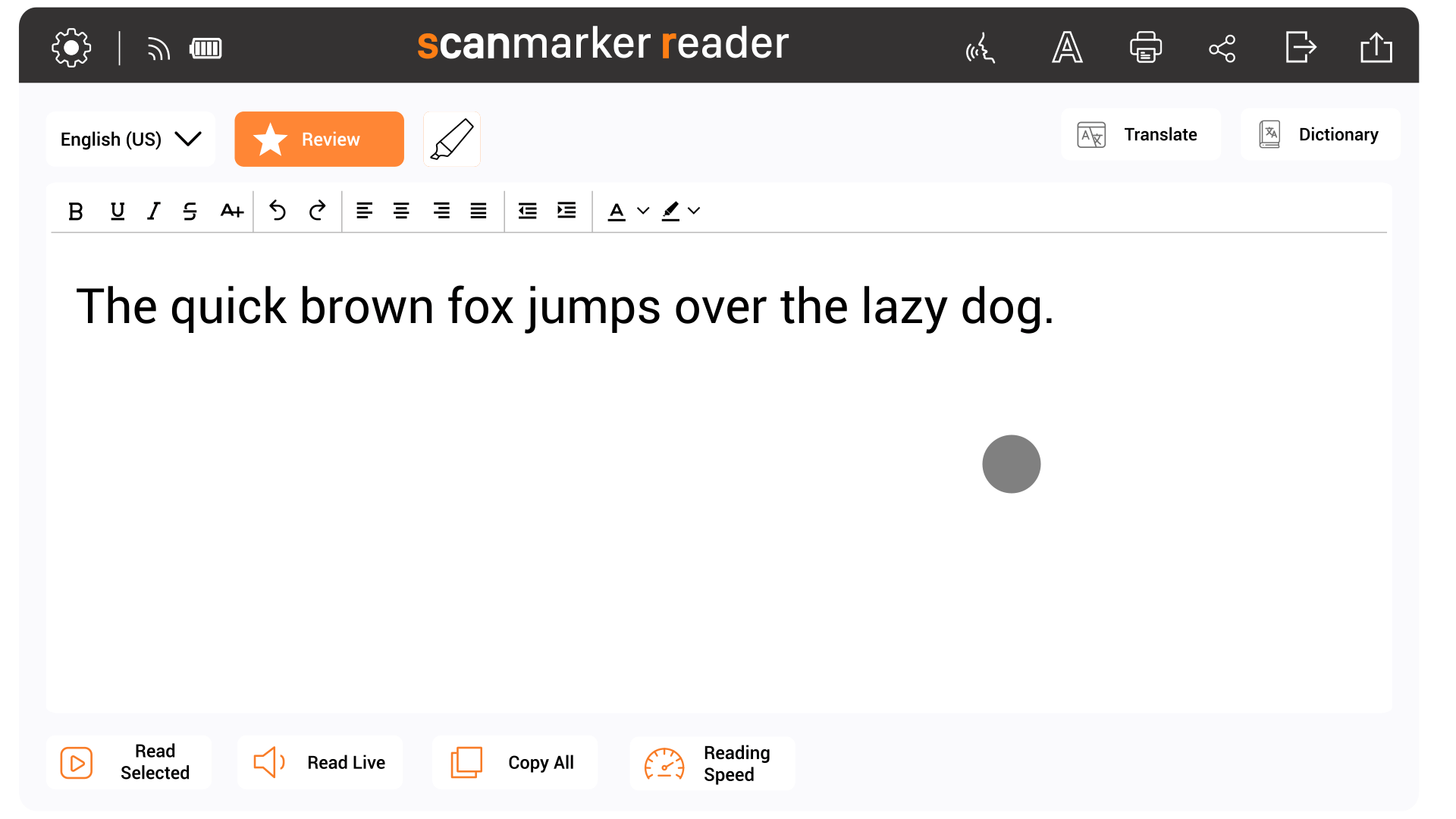Click the undo arrow icon
Screen dimensions: 1456x819
point(278,210)
